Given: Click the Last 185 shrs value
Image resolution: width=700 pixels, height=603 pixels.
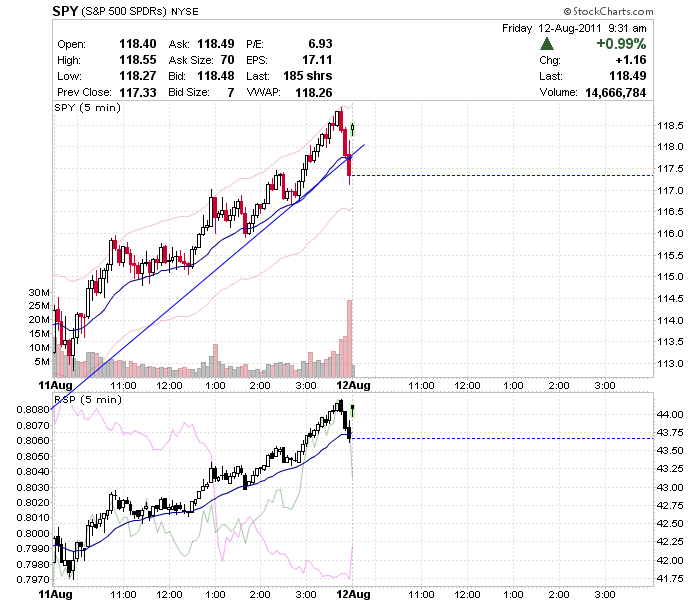Looking at the screenshot, I should (x=308, y=76).
